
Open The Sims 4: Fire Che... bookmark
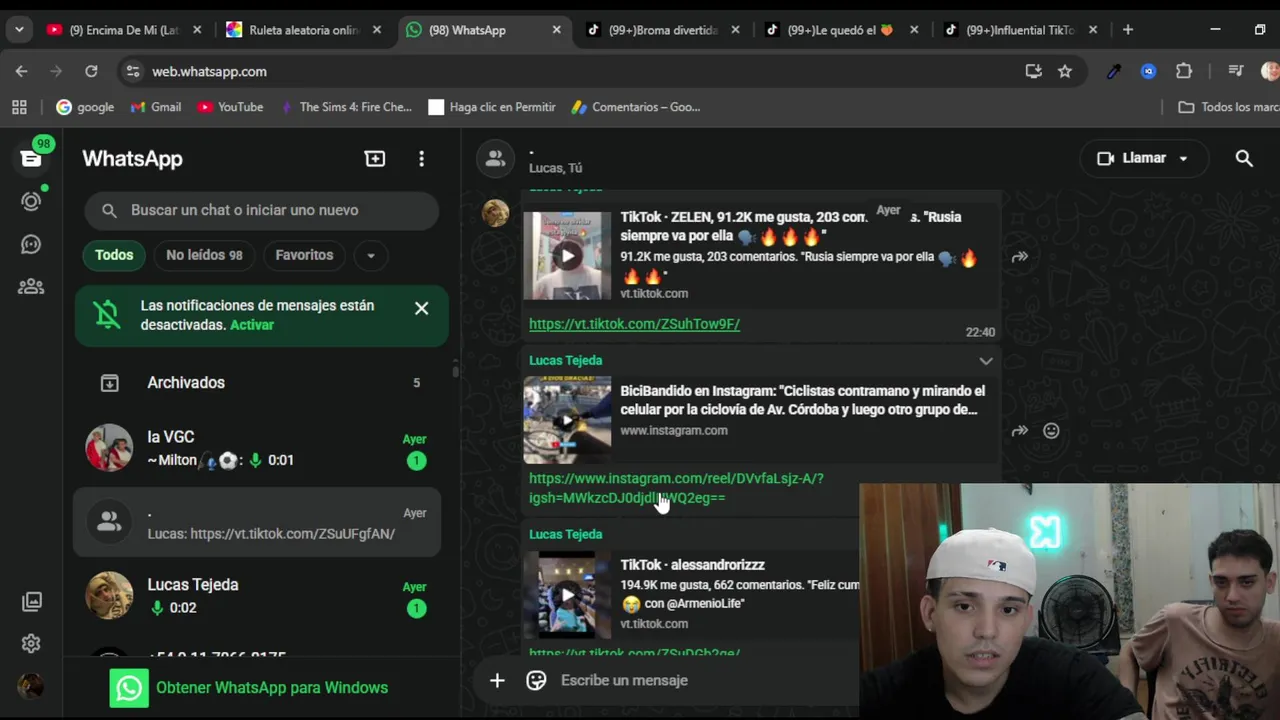pyautogui.click(x=345, y=107)
